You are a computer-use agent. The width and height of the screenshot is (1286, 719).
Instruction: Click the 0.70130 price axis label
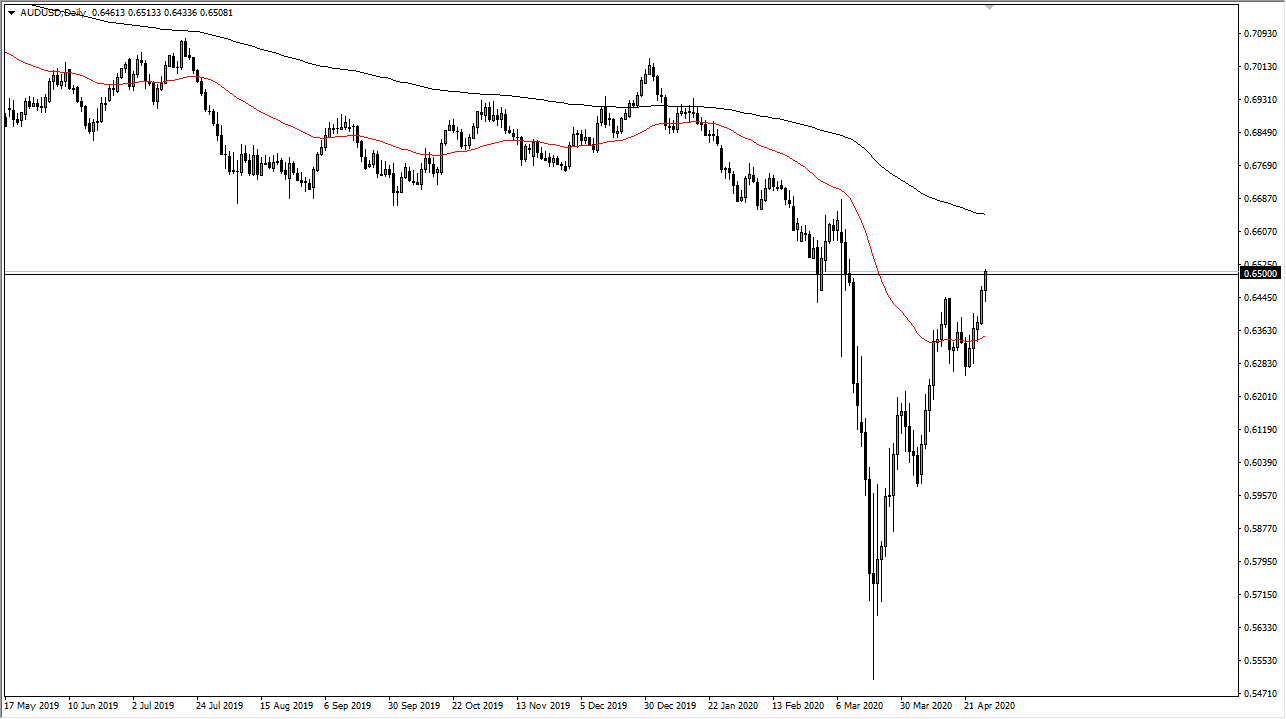pos(1260,67)
